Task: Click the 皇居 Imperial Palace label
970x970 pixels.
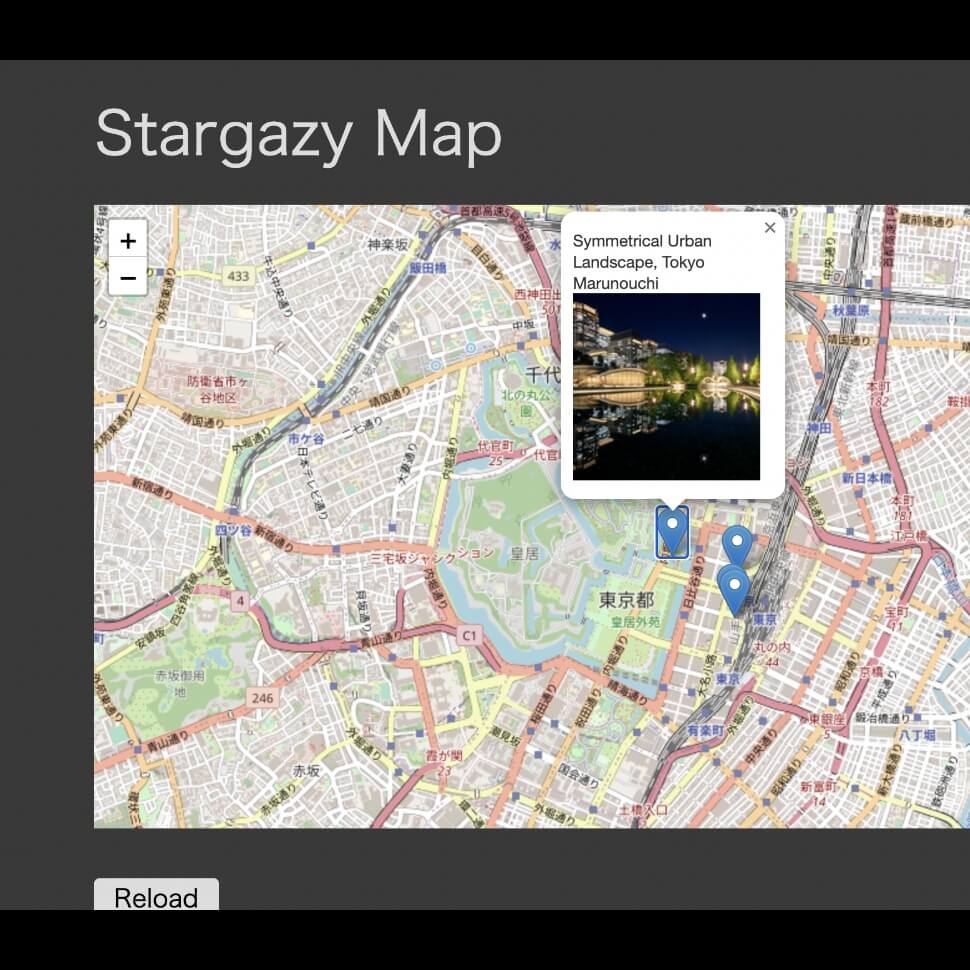Action: click(526, 553)
